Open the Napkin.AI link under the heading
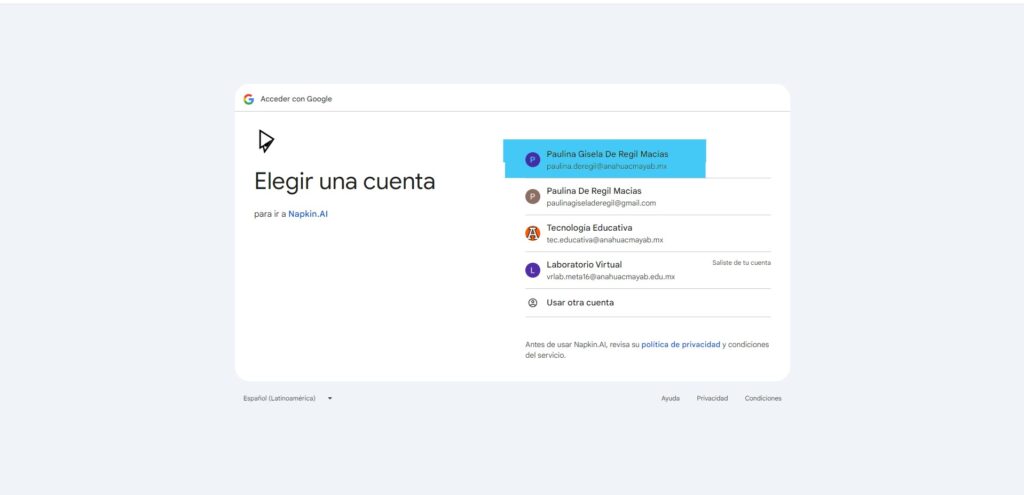This screenshot has height=495, width=1024. pyautogui.click(x=308, y=214)
